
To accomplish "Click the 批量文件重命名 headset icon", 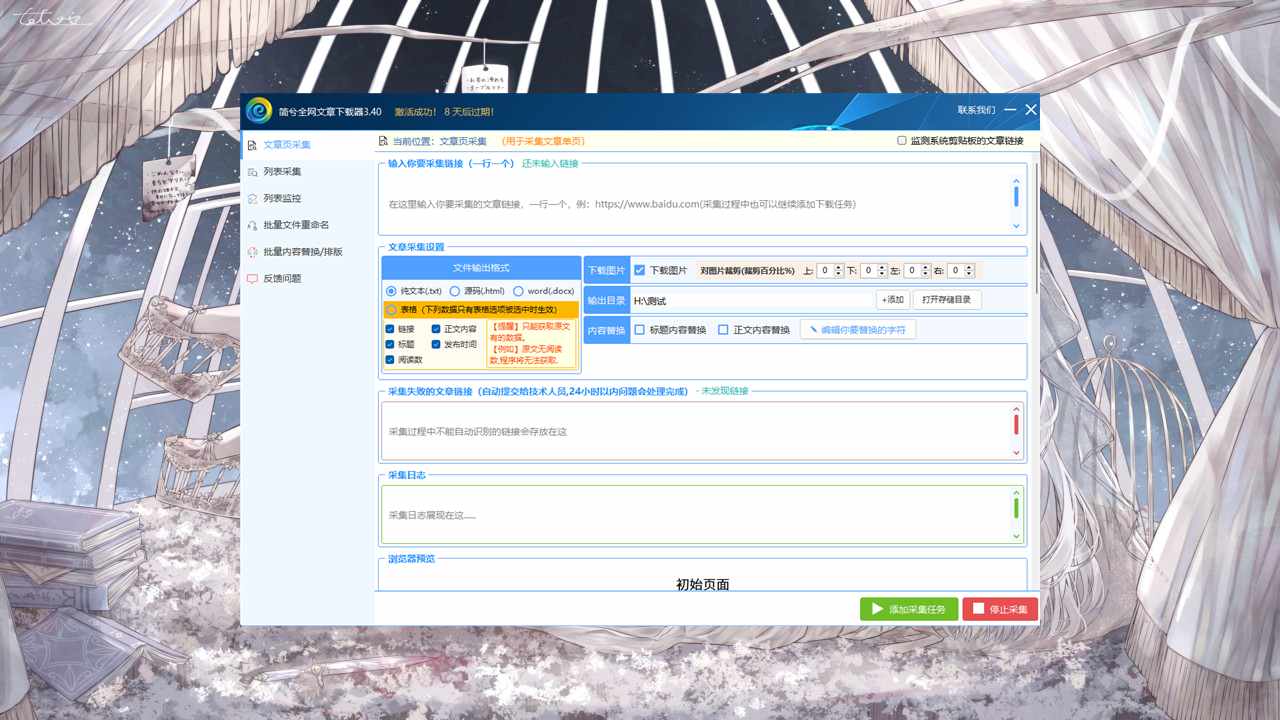I will tap(253, 225).
